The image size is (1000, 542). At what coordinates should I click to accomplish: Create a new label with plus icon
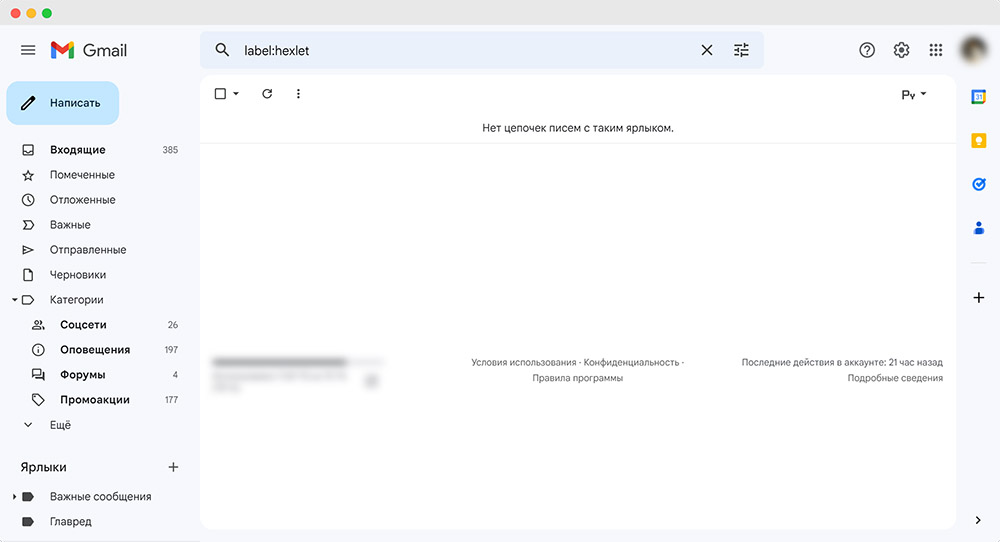173,467
